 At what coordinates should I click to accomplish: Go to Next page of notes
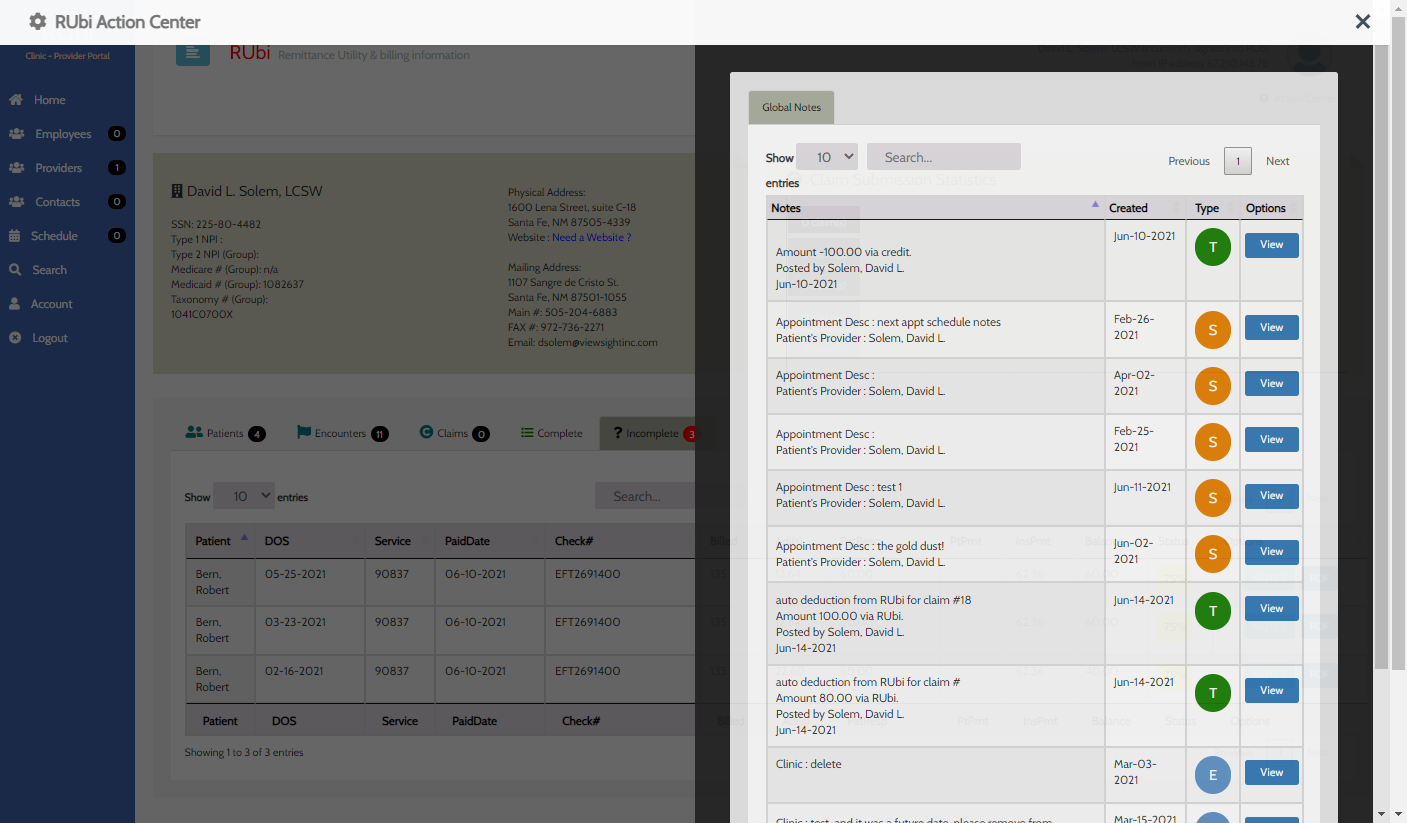coord(1277,161)
